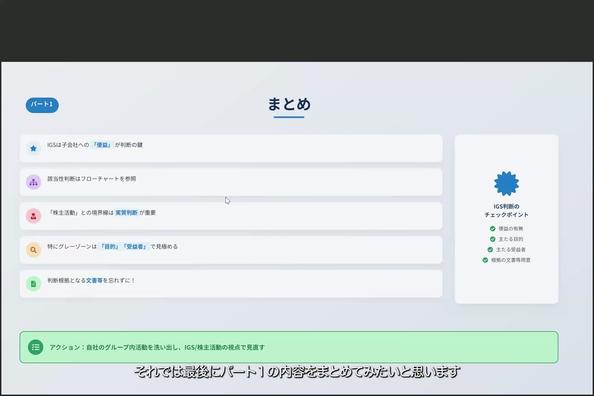Click the 主たる受益者 checklist text
Viewport: 594px width, 396px height.
pos(511,249)
